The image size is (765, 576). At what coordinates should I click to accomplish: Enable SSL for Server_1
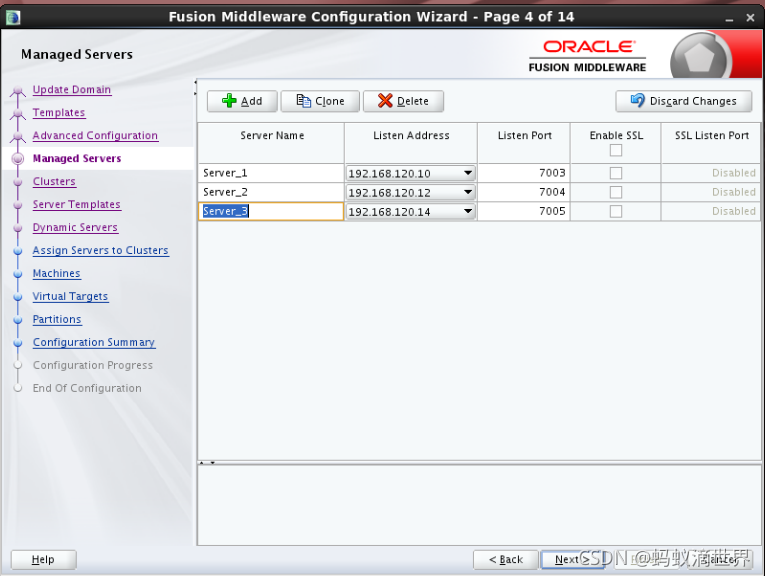coord(616,173)
